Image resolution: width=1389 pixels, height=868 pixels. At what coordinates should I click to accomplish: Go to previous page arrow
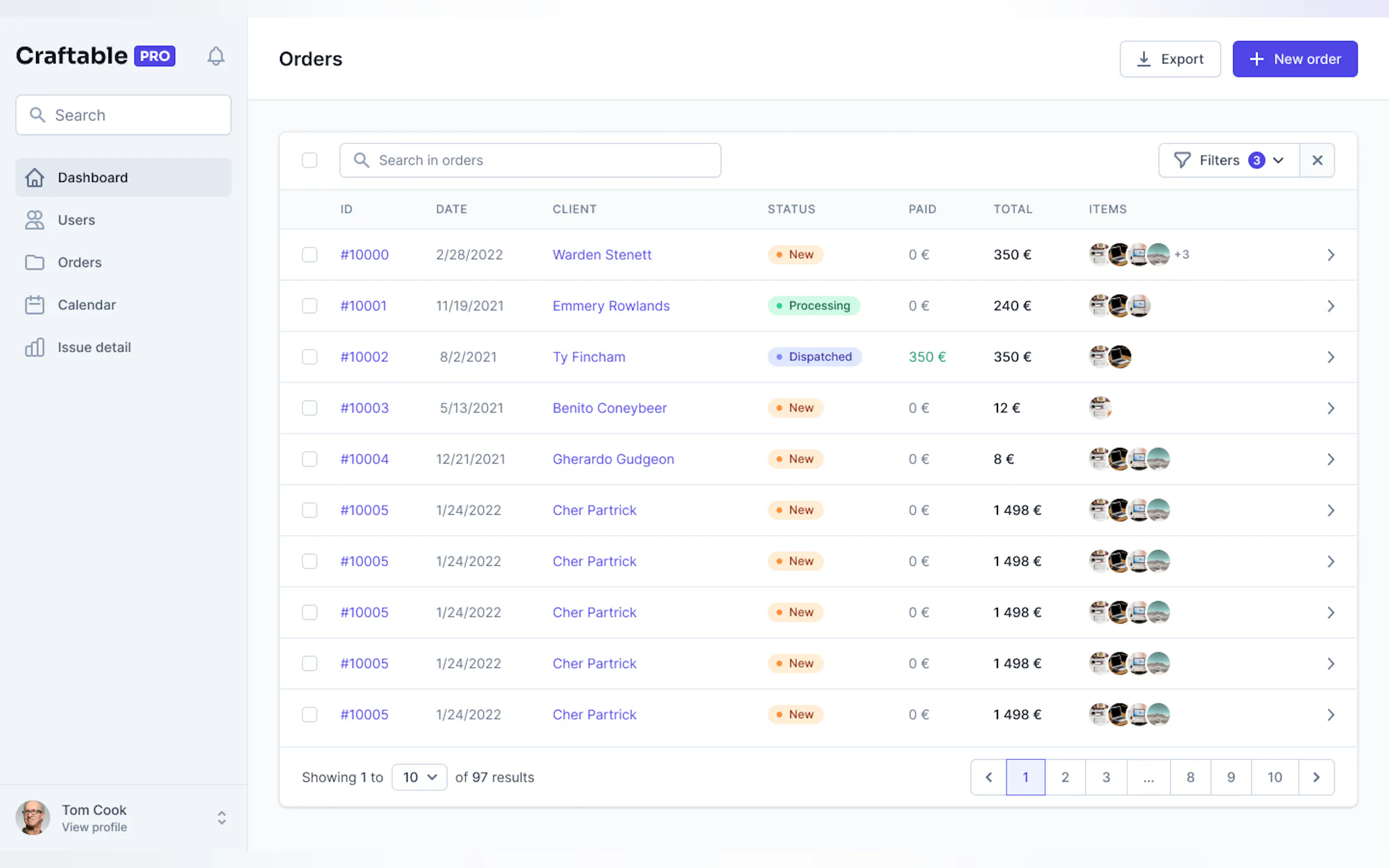coord(989,777)
